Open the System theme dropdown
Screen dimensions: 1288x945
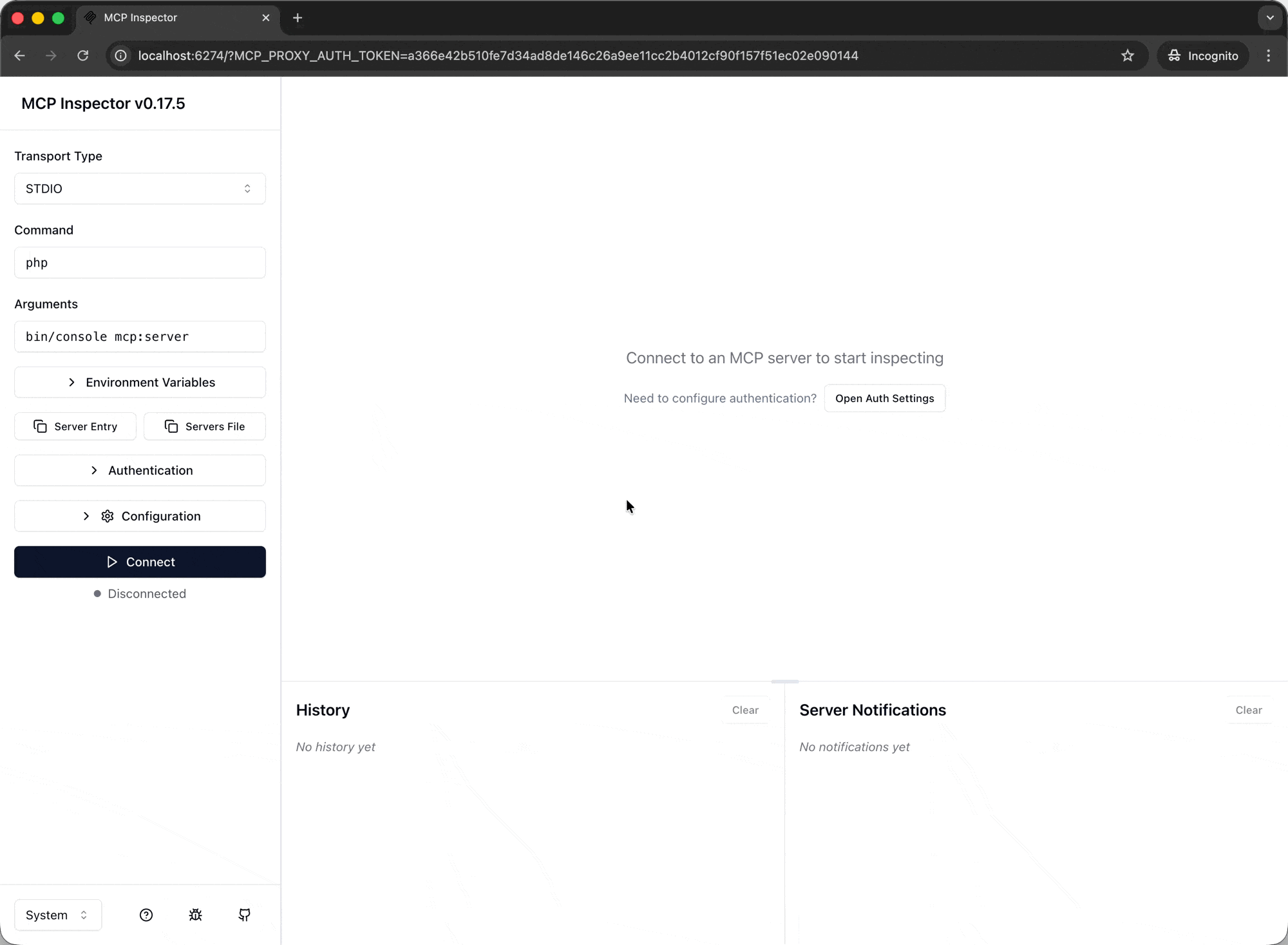point(57,915)
